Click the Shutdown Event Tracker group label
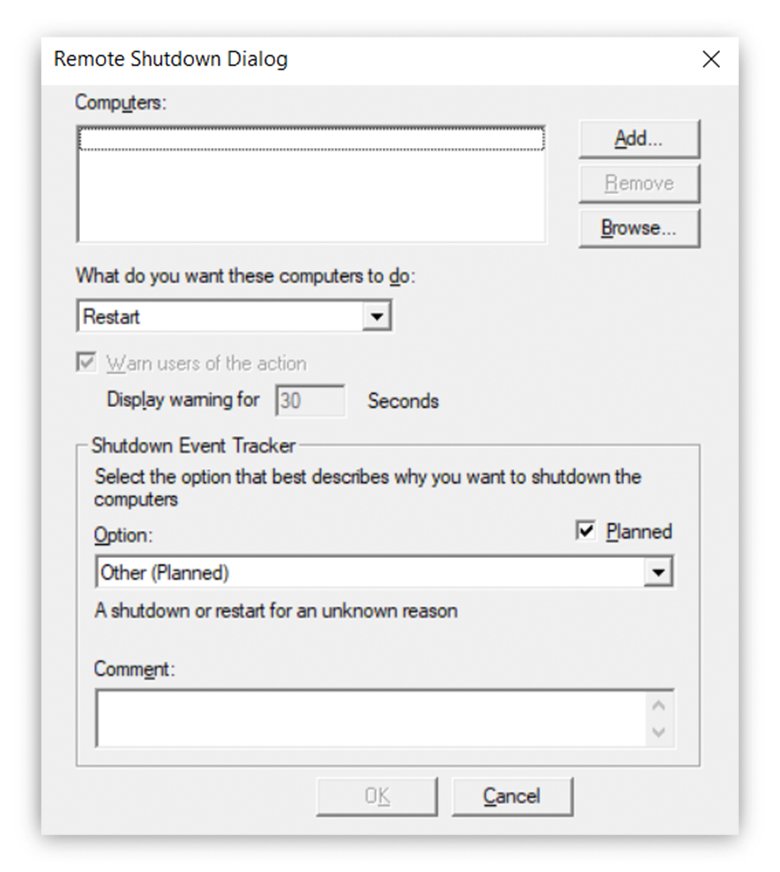This screenshot has width=780, height=872. [194, 445]
